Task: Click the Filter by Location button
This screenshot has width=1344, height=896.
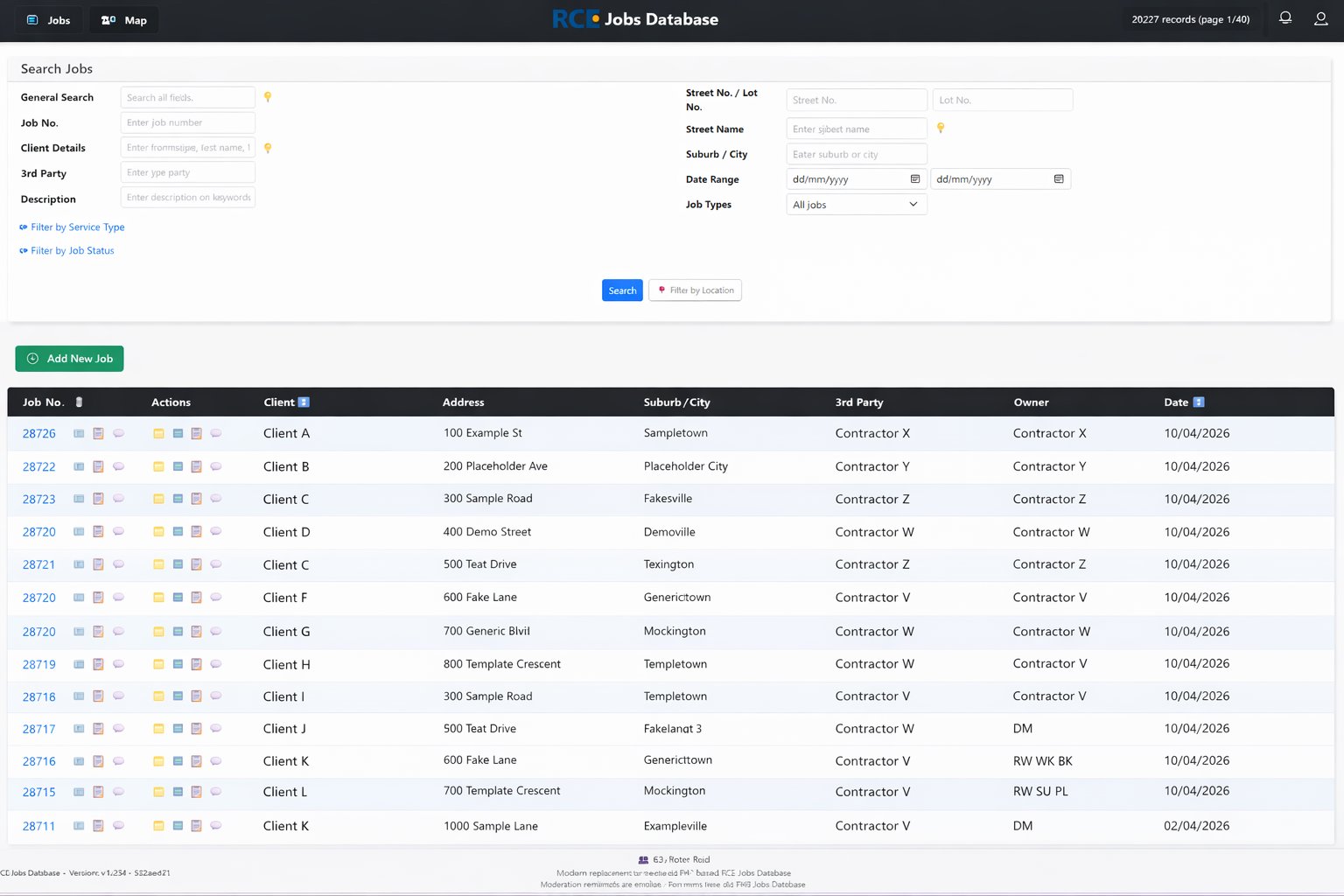Action: point(695,290)
